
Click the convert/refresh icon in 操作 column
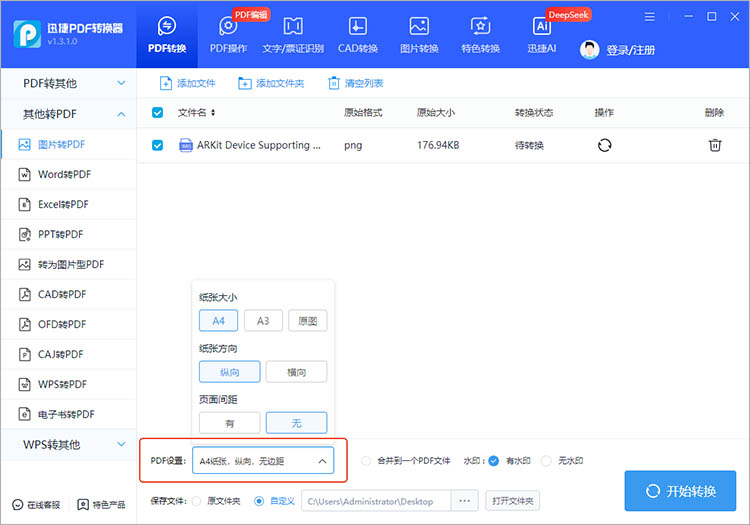(x=605, y=145)
